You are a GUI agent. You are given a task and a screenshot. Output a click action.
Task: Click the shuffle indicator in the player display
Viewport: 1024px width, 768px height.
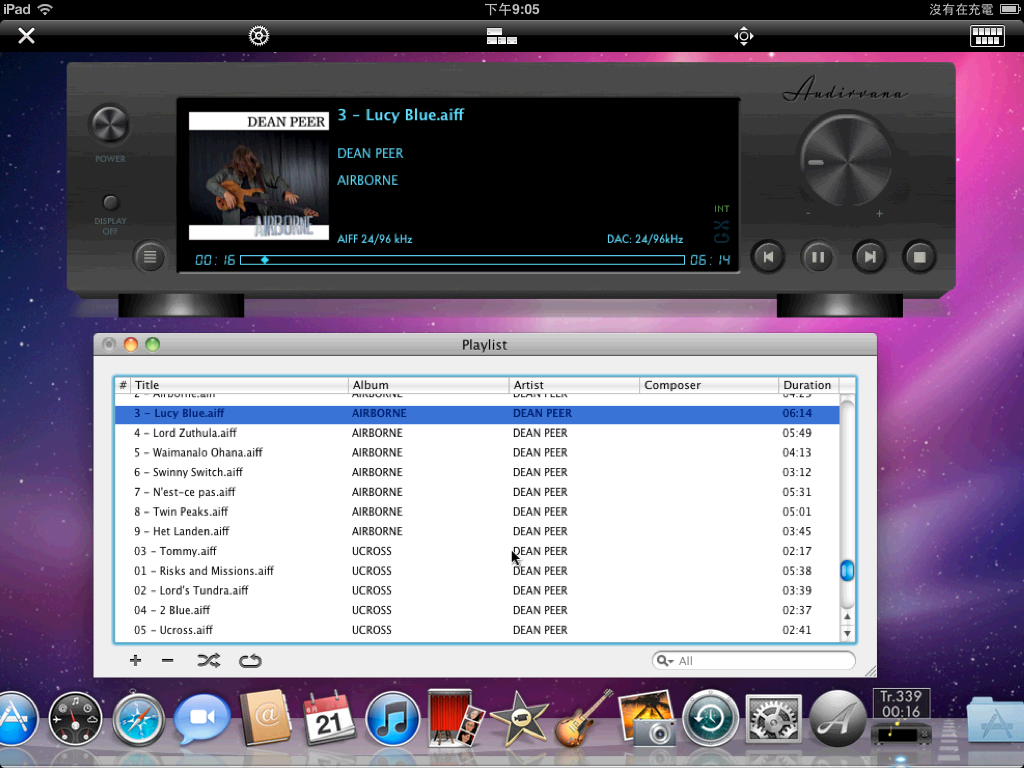(721, 225)
